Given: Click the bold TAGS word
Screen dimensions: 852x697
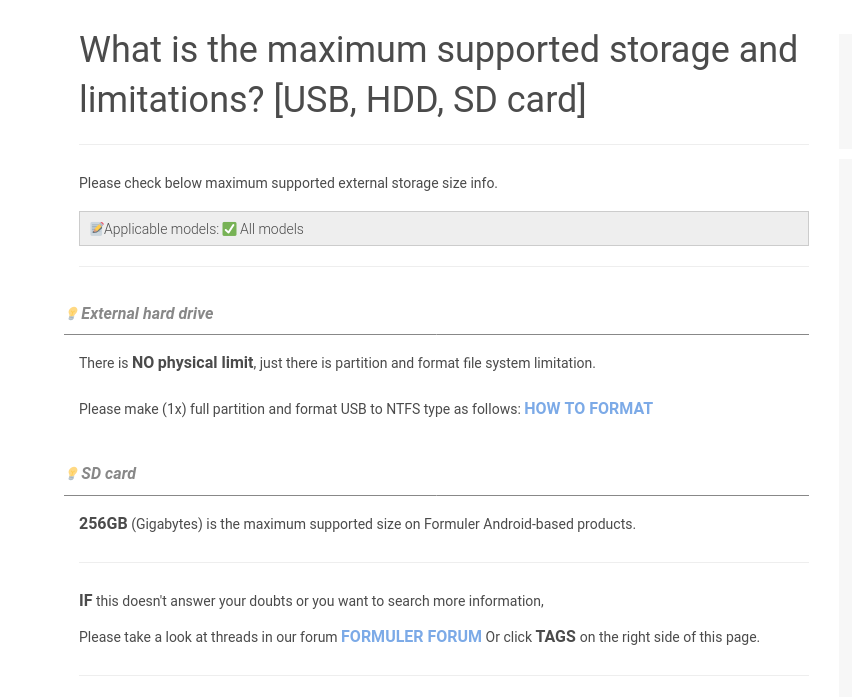Looking at the screenshot, I should (x=555, y=636).
